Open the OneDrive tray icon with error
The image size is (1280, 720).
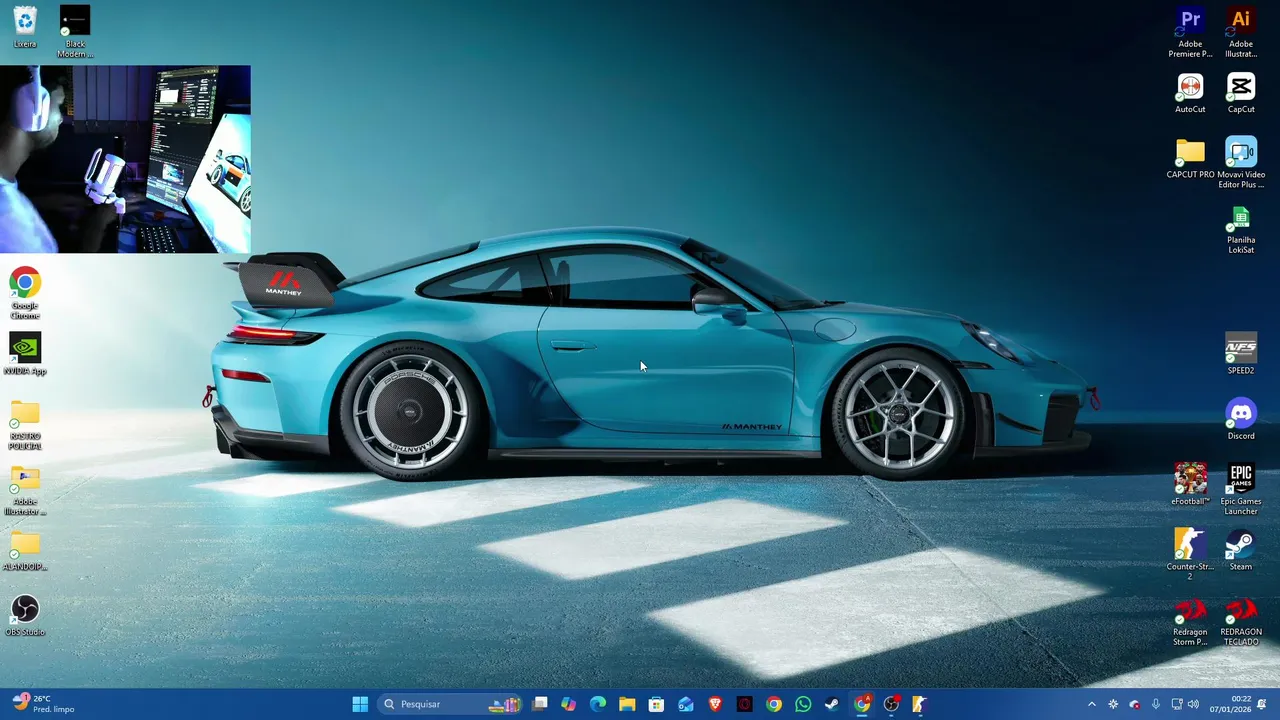1134,704
